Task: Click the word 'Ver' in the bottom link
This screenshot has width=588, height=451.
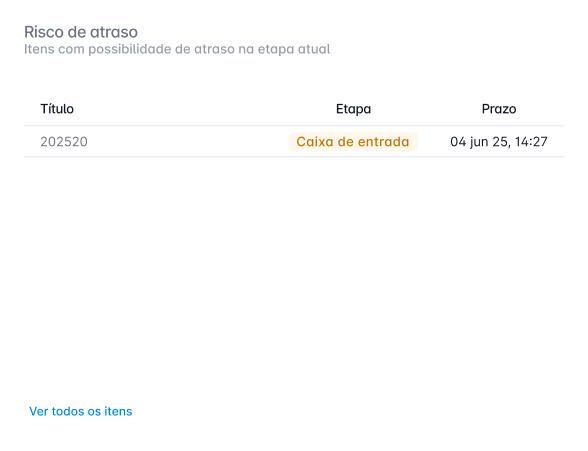Action: pyautogui.click(x=39, y=411)
